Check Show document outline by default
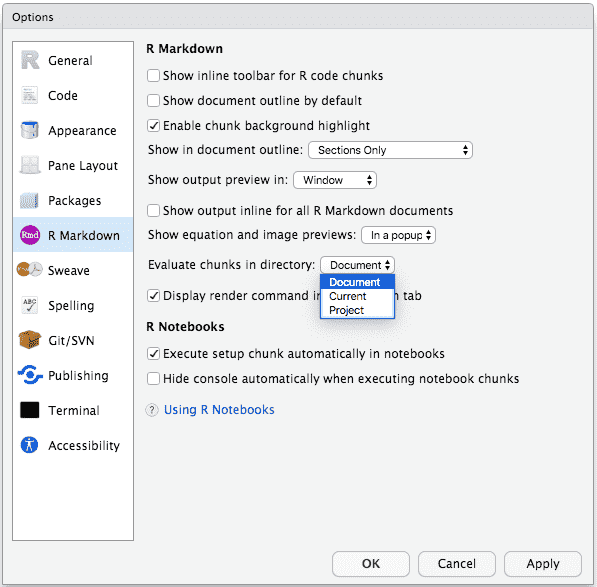This screenshot has height=587, width=597. point(153,100)
